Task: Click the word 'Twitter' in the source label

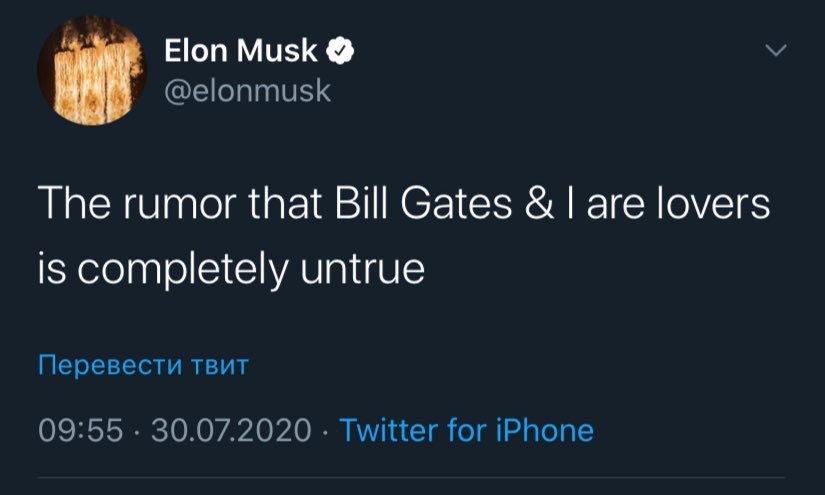Action: 389,431
